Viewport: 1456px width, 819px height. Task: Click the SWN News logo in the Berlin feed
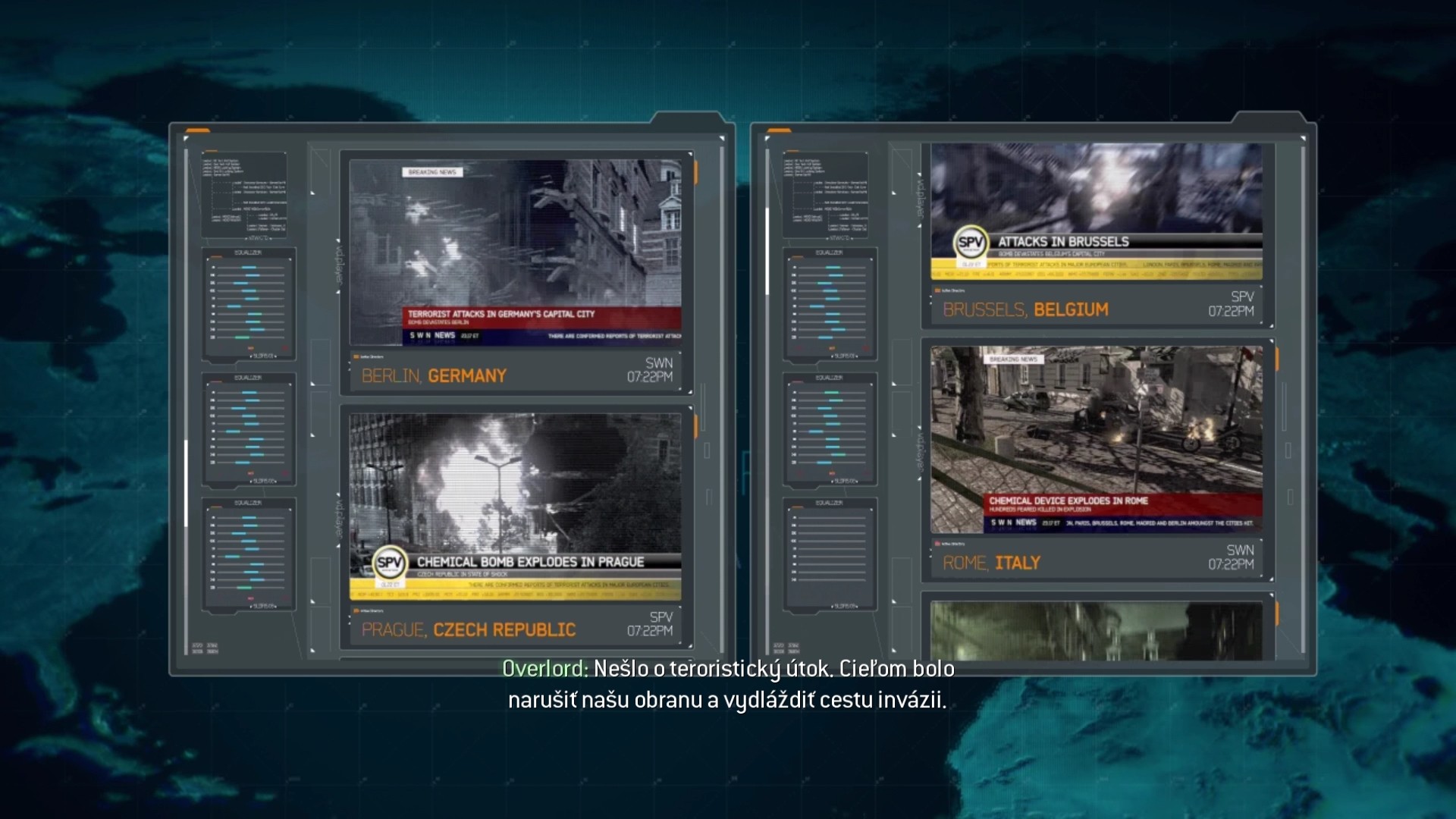coord(432,335)
